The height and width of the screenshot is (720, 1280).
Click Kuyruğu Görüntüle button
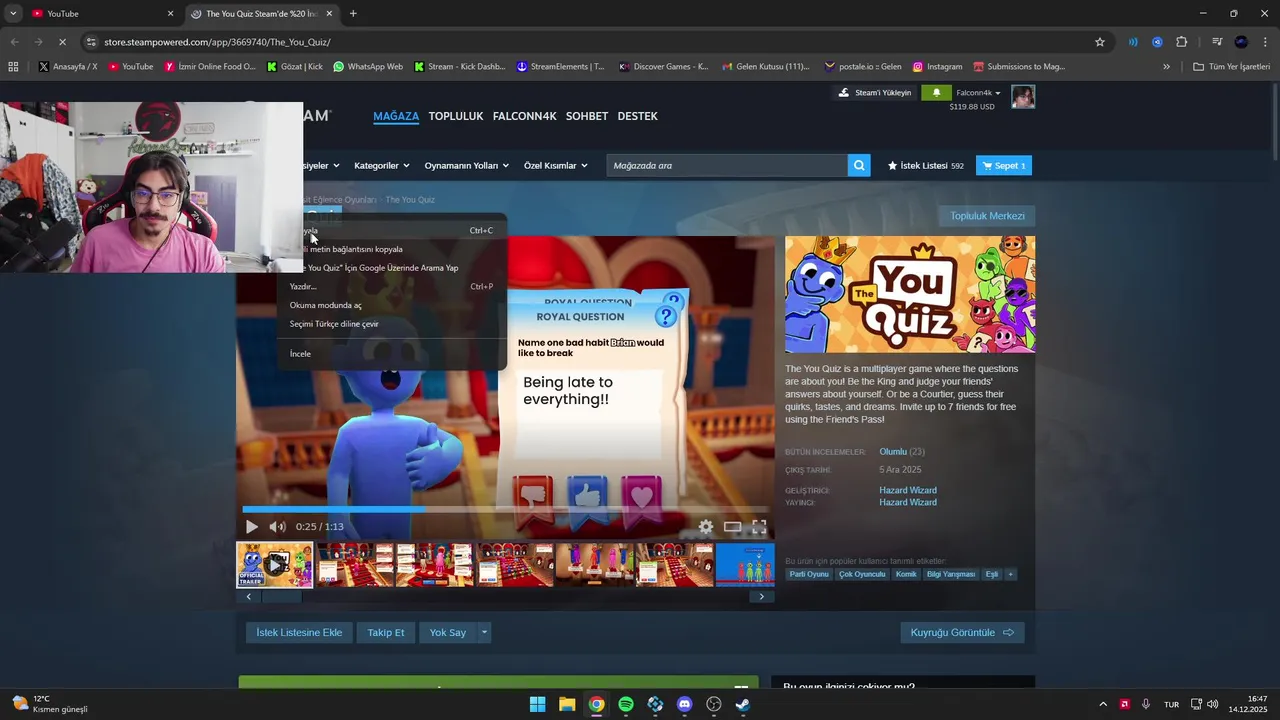tap(962, 632)
